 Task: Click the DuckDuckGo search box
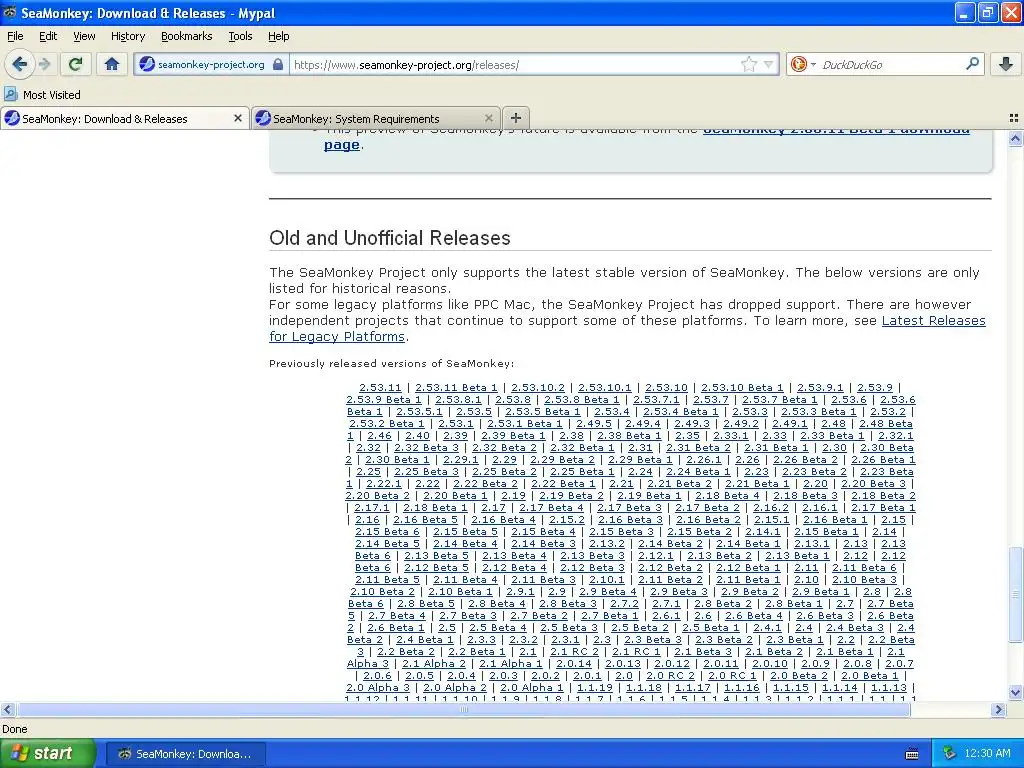click(891, 65)
